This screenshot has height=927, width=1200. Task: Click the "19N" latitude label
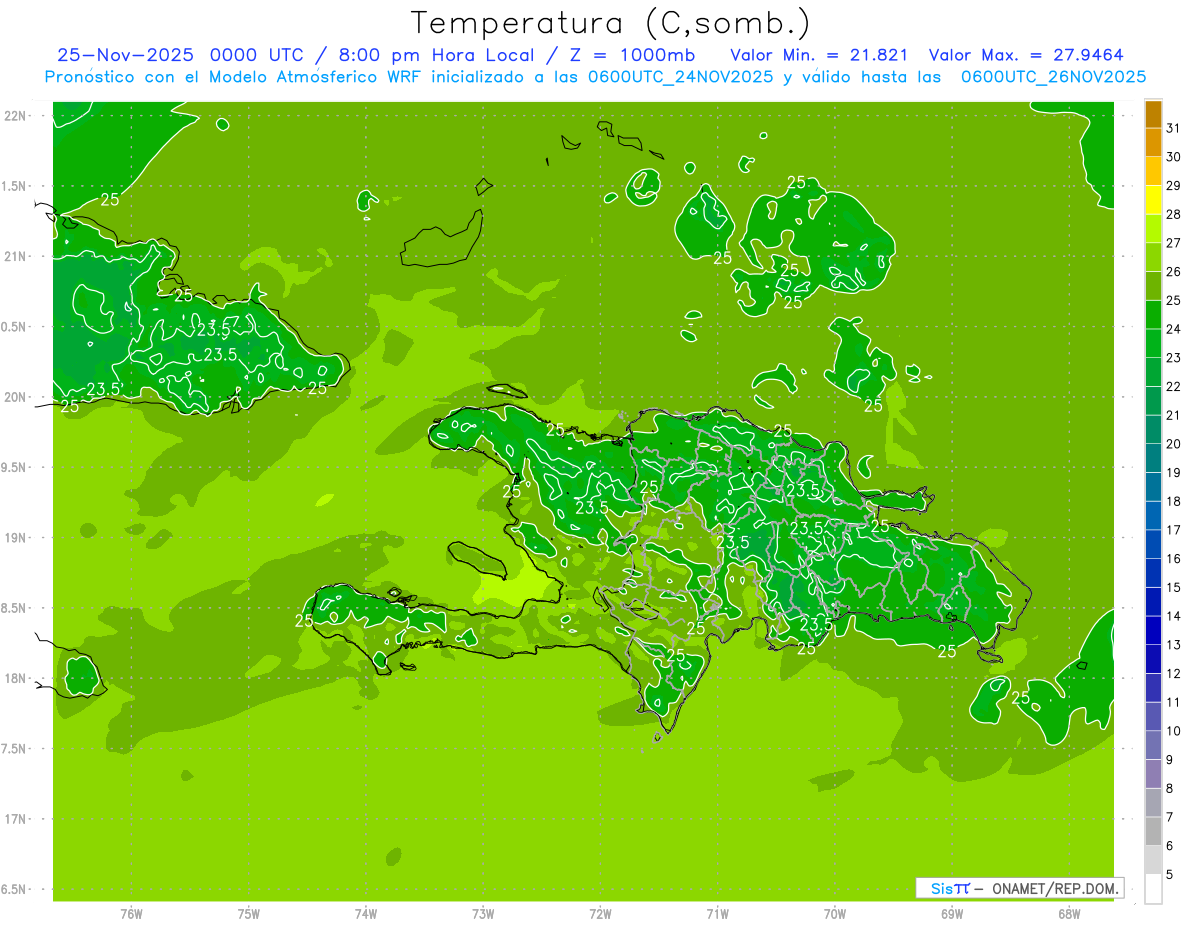(15, 537)
